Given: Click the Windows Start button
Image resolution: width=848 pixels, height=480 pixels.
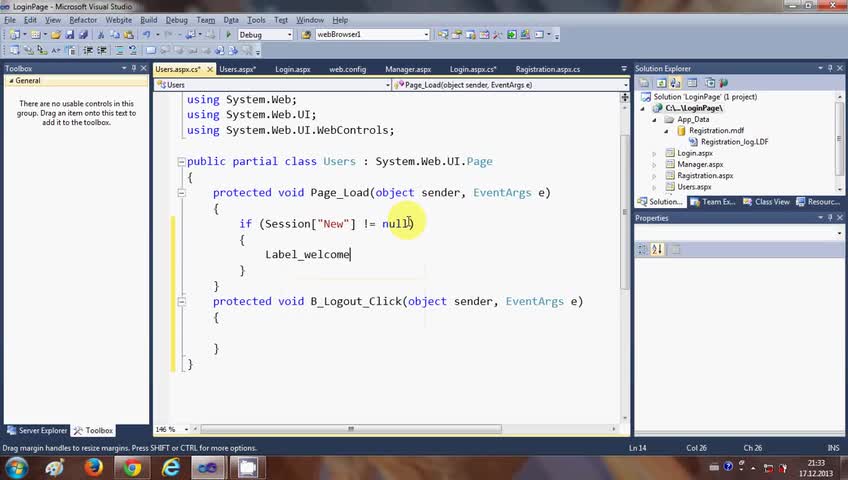Looking at the screenshot, I should (16, 467).
